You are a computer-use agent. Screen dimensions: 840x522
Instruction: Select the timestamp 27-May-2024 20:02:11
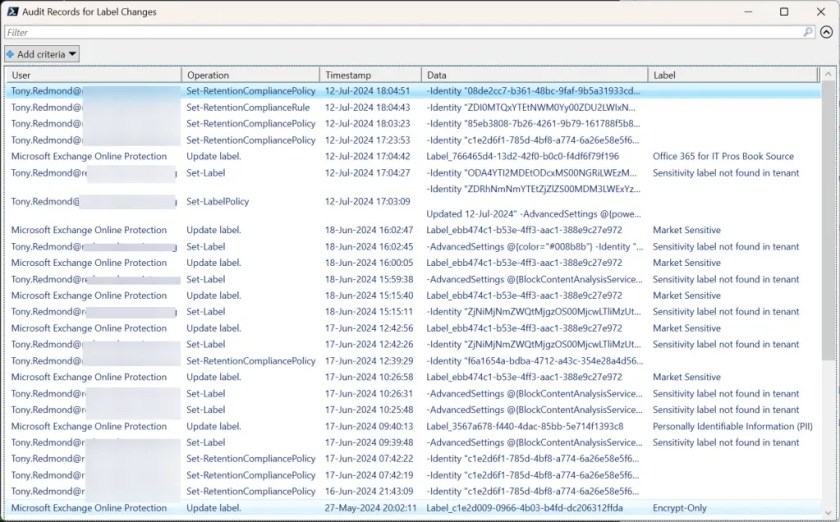(x=370, y=508)
